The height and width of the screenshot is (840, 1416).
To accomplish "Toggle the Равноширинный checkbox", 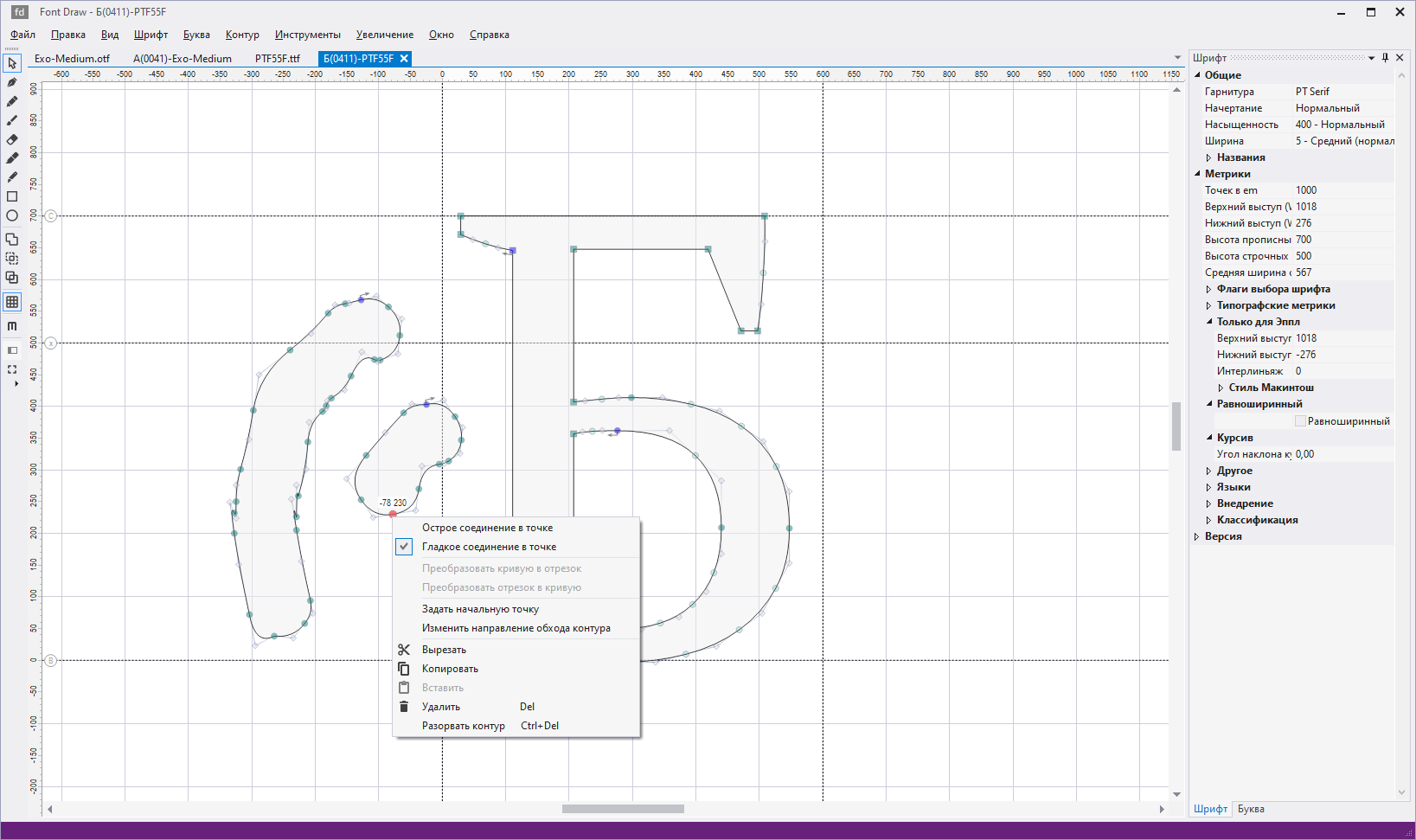I will pos(1300,421).
